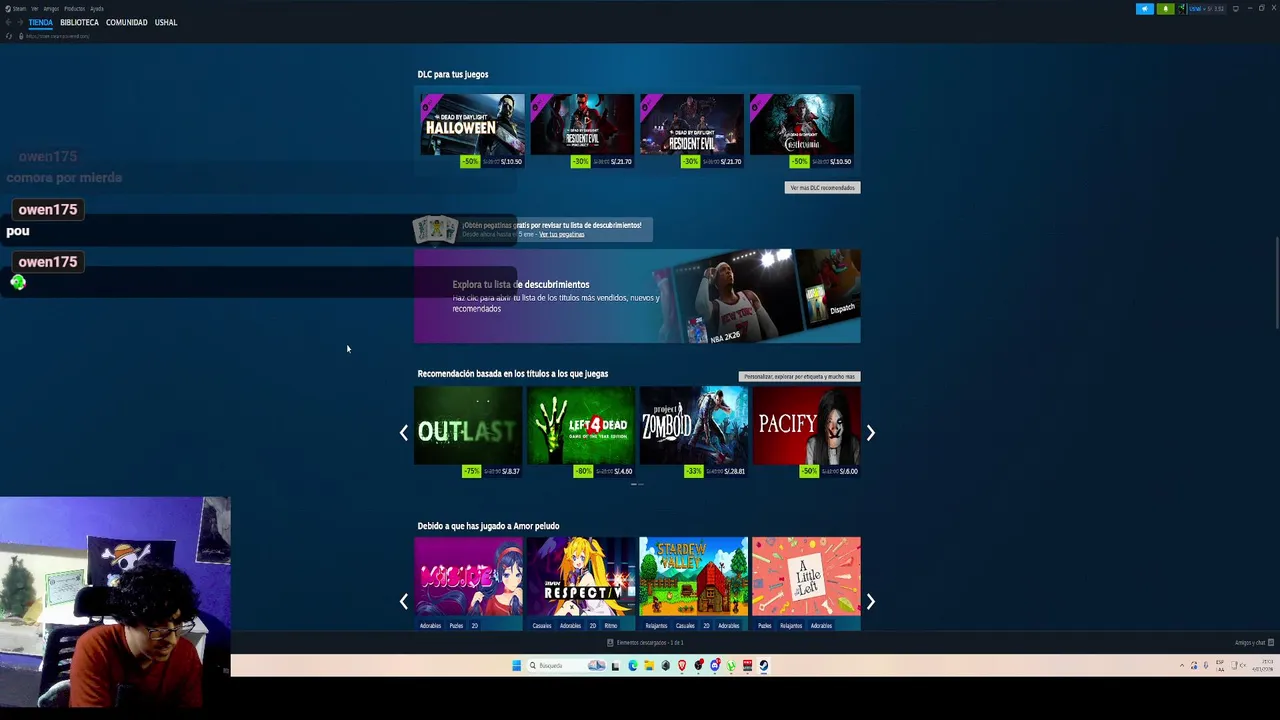Click the Relajantes tag under Stardew Valley
This screenshot has height=720, width=1280.
point(656,626)
